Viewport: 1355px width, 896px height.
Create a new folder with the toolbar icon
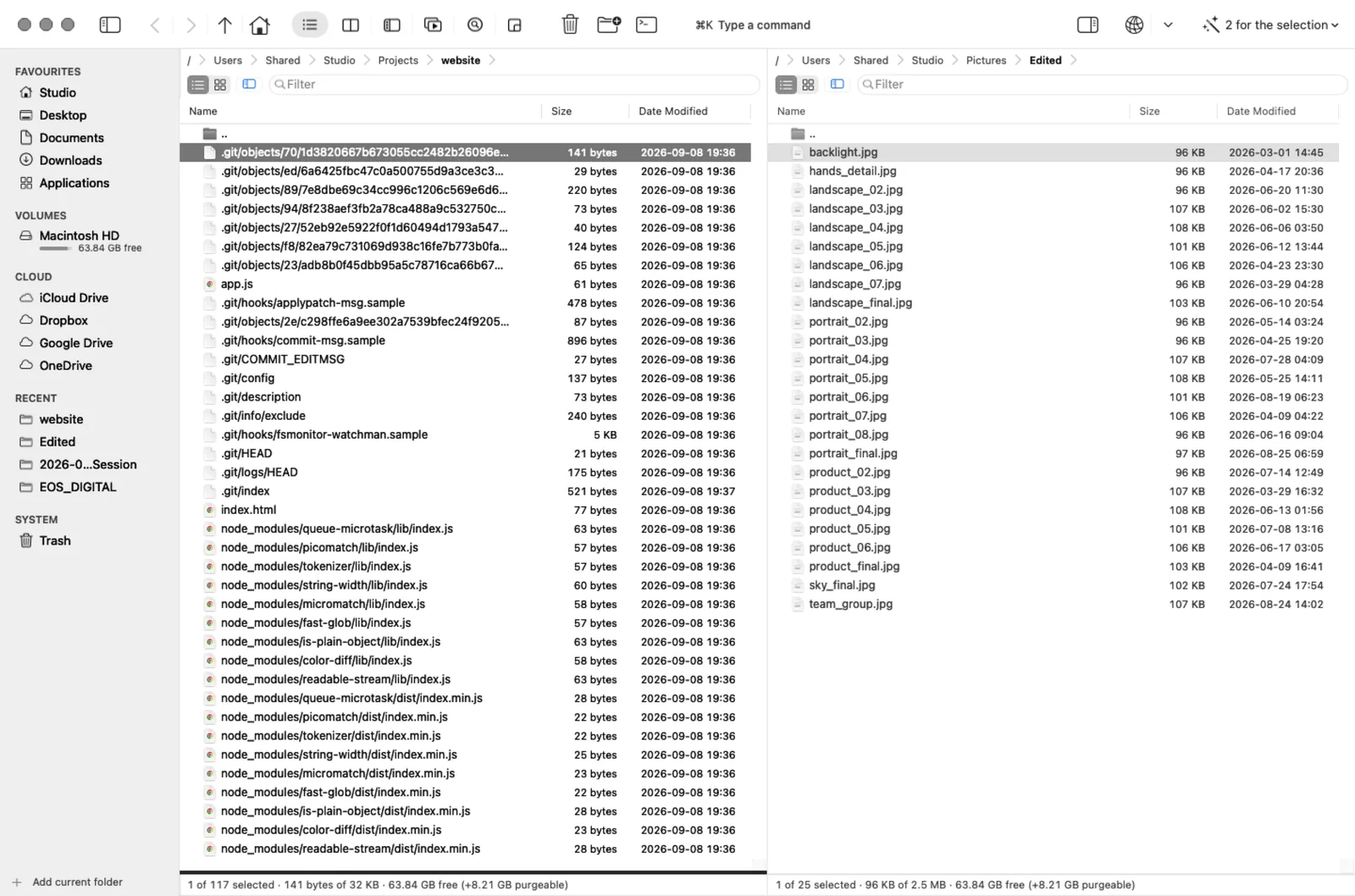click(x=609, y=25)
